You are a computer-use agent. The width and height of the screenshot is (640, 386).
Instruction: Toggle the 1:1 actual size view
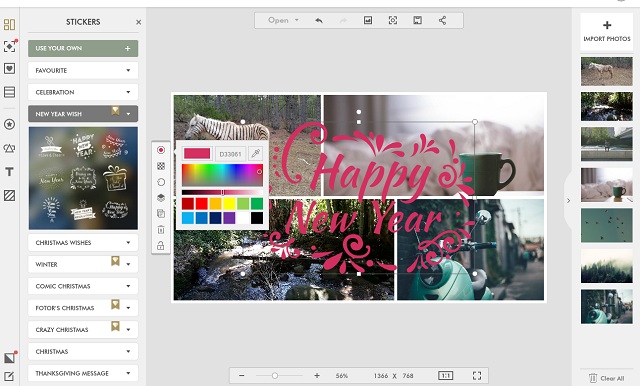coord(445,375)
